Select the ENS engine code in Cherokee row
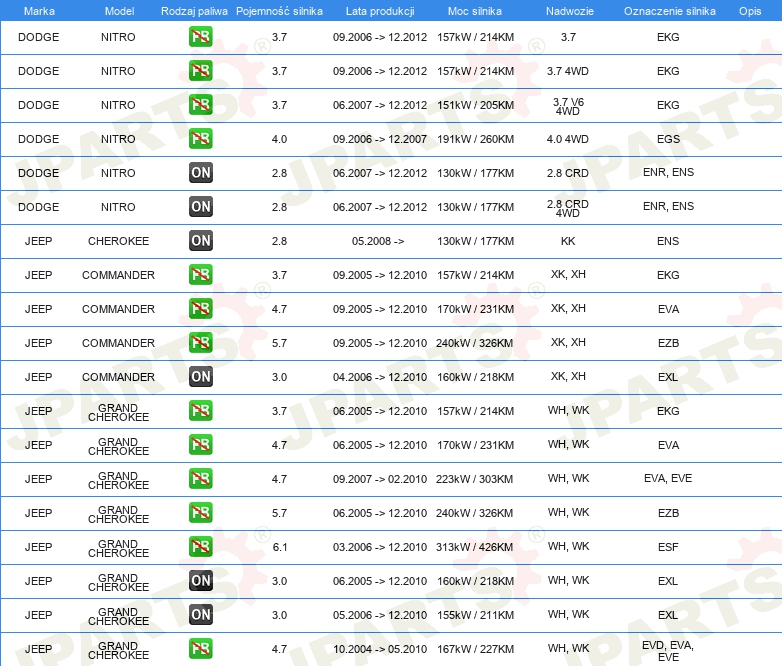Image resolution: width=782 pixels, height=666 pixels. pyautogui.click(x=668, y=241)
